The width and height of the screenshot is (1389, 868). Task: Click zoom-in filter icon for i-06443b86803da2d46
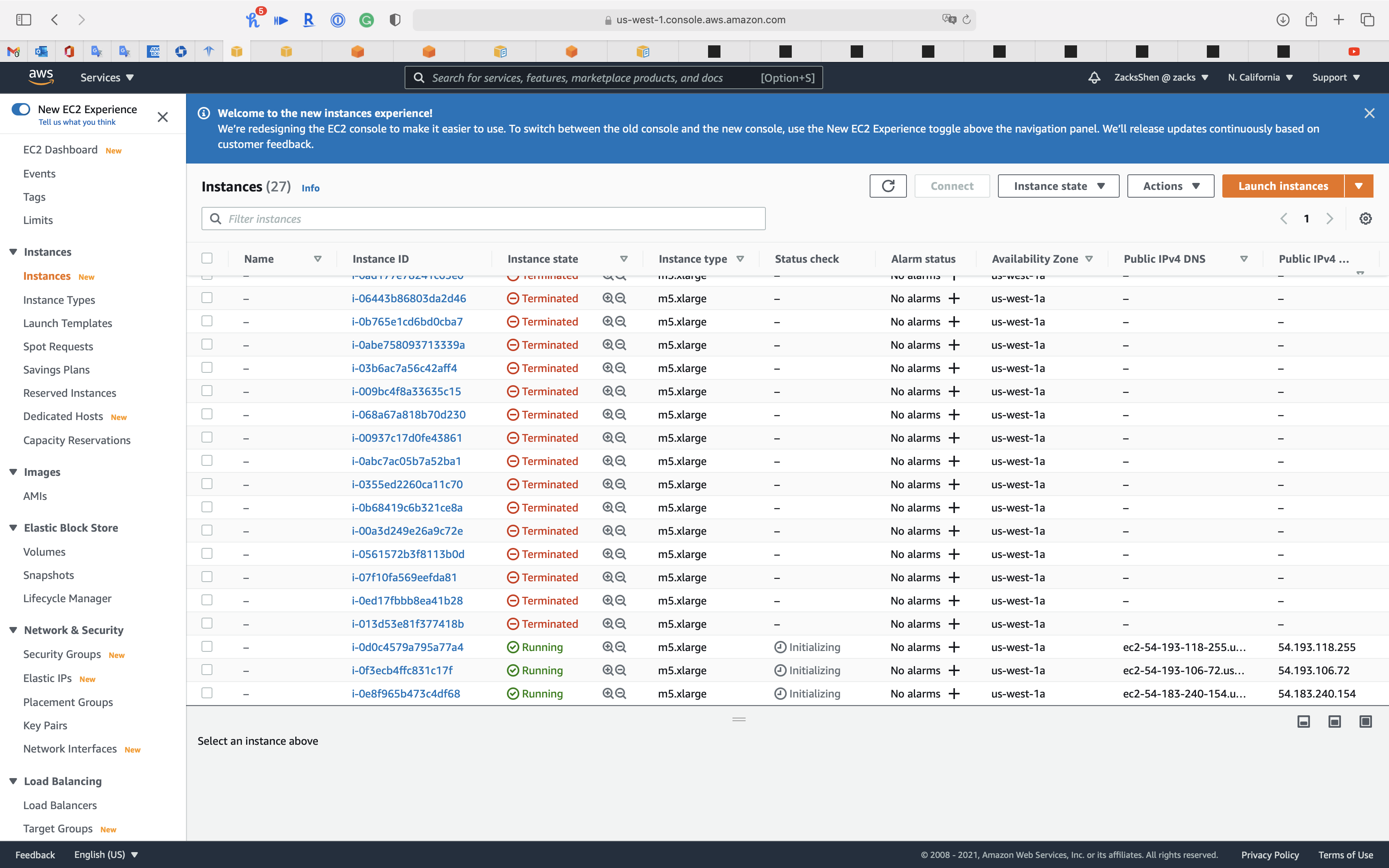tap(607, 298)
